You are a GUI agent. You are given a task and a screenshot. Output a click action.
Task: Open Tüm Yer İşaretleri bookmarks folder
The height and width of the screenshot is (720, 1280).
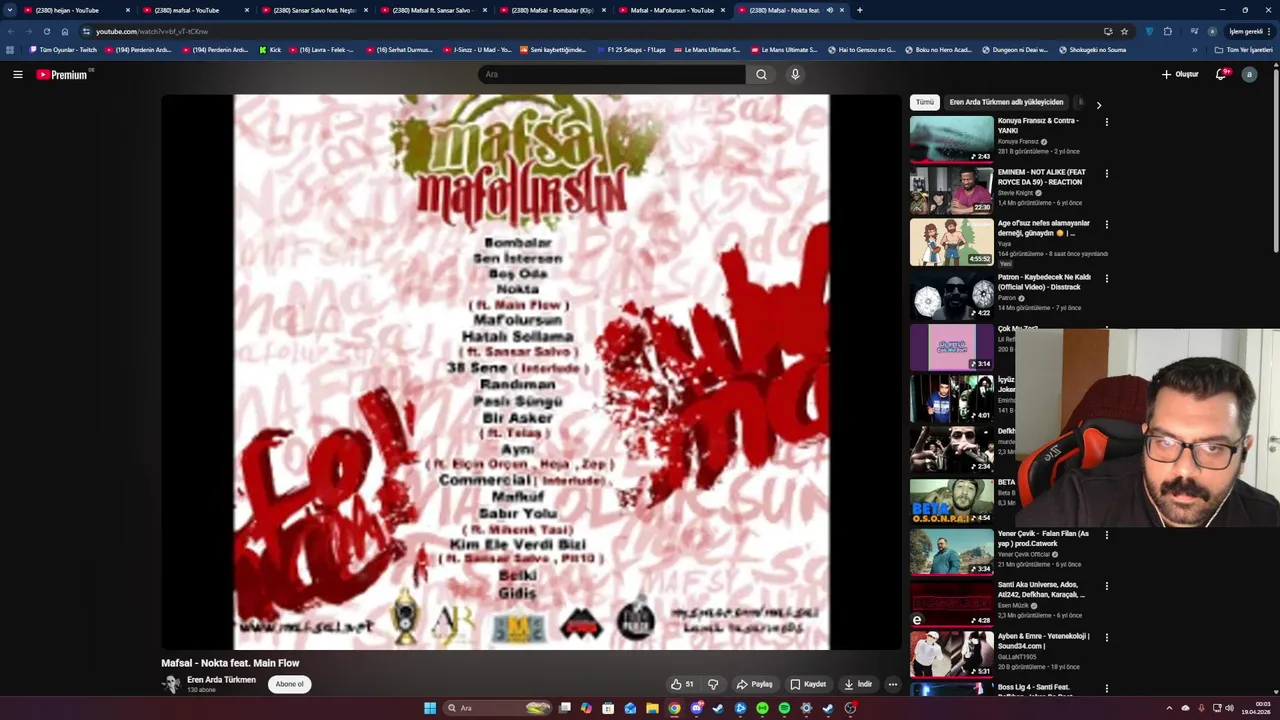point(1243,50)
